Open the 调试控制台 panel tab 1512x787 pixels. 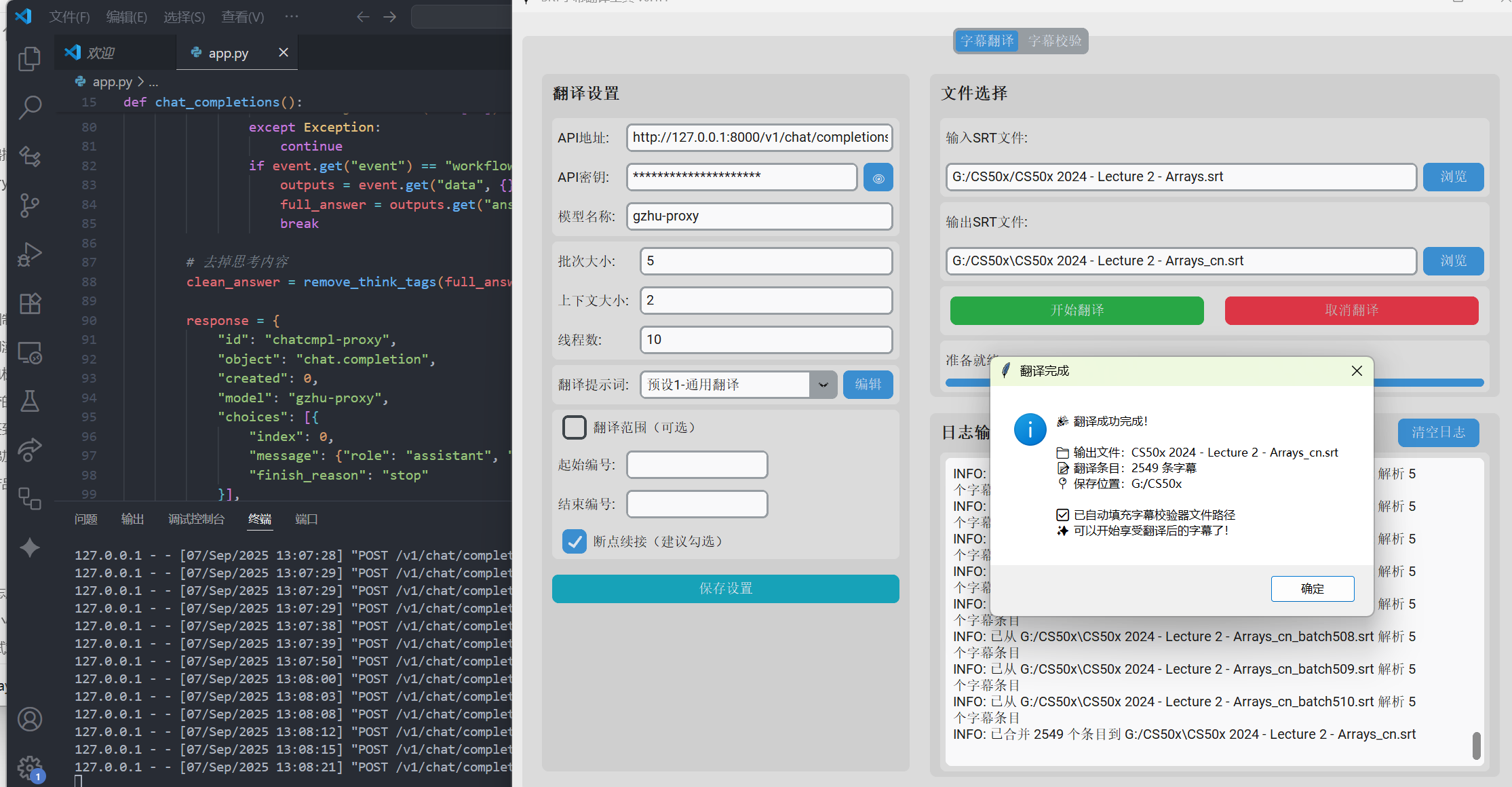[x=196, y=519]
